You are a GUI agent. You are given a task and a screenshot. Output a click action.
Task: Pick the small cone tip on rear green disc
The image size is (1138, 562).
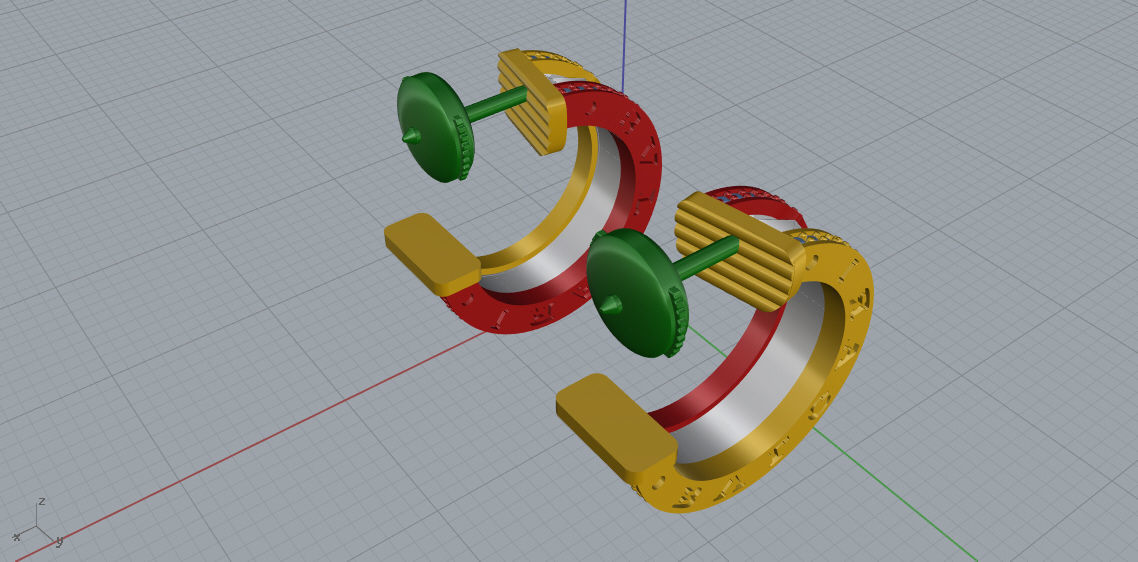pyautogui.click(x=411, y=136)
